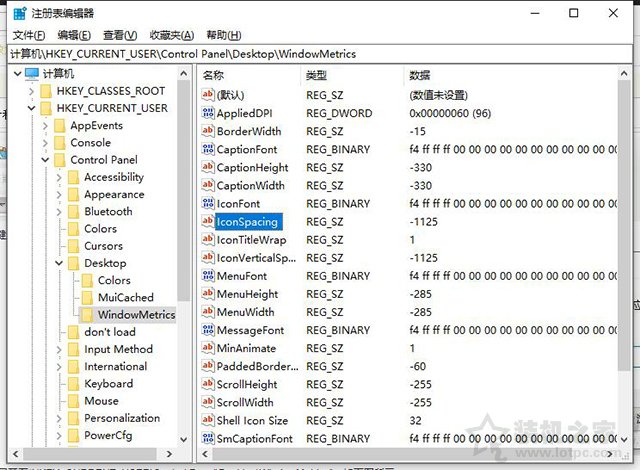Click tree pane horizontal scrollbar right arrow

169,454
